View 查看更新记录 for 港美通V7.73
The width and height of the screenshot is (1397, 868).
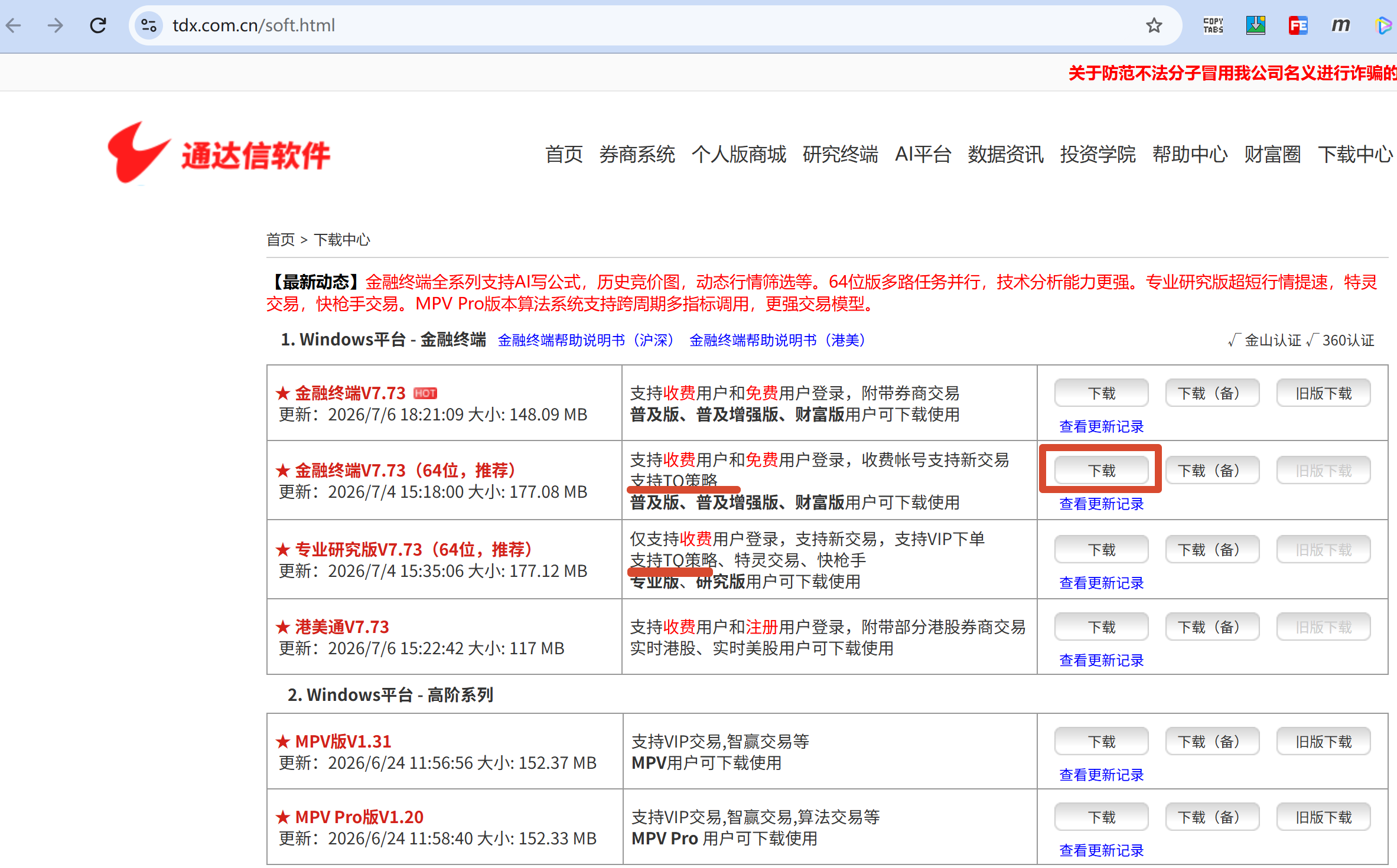point(1102,660)
